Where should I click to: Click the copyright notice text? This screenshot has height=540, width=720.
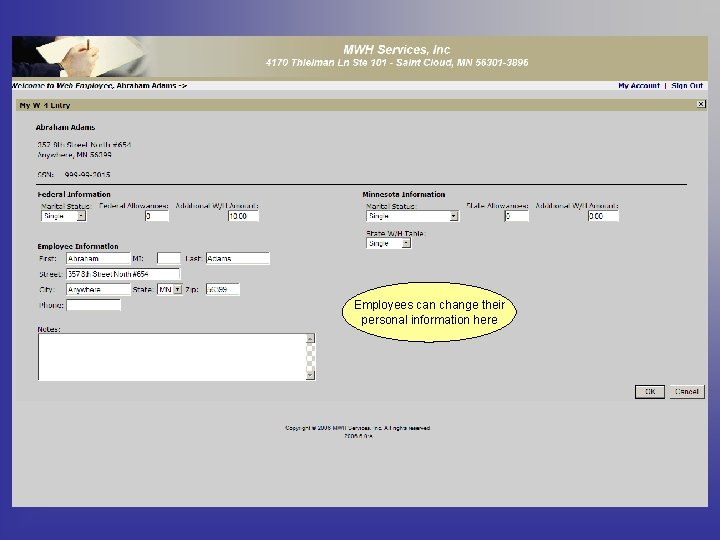coord(358,428)
